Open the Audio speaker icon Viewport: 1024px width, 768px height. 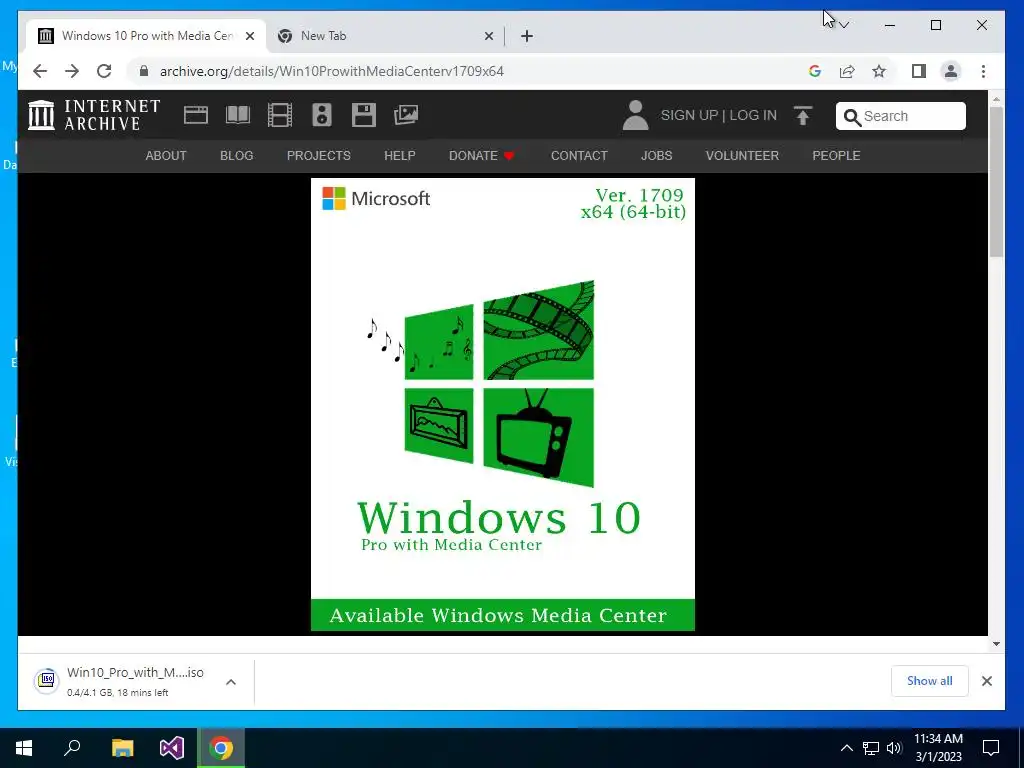(x=321, y=115)
